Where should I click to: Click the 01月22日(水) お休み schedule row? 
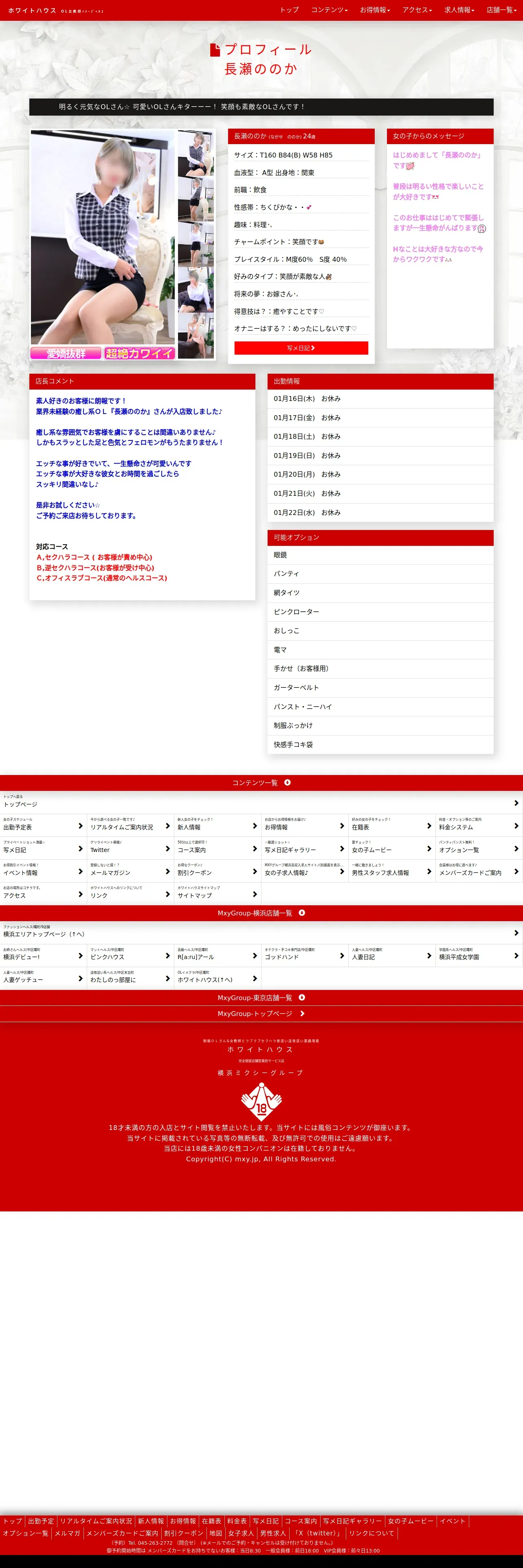(x=380, y=512)
